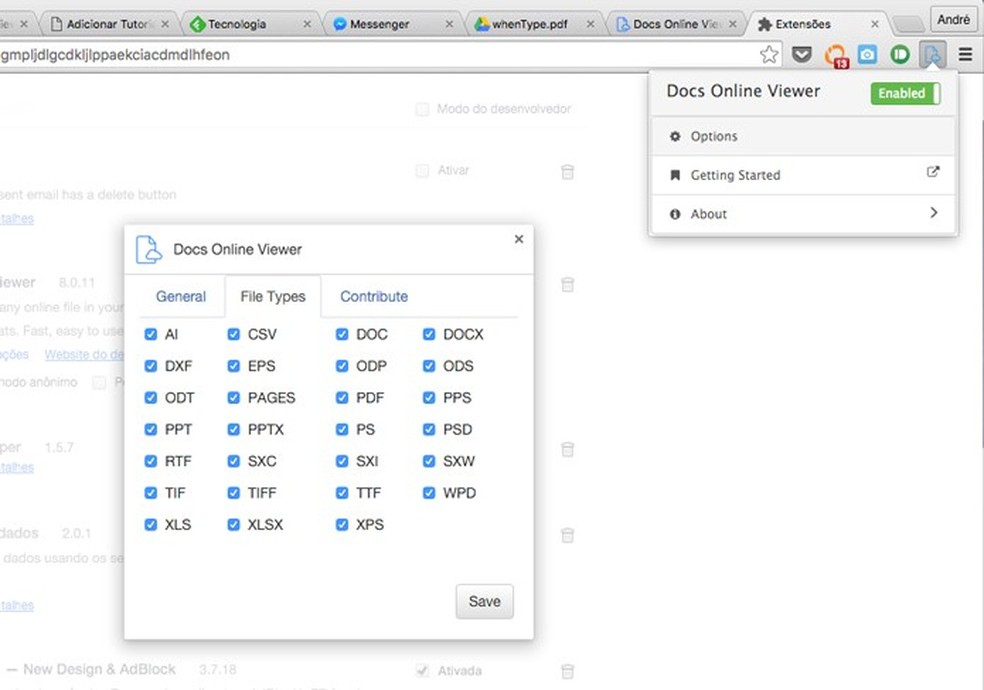Switch to the Tecnologia browser tab
This screenshot has height=690, width=984.
250,24
